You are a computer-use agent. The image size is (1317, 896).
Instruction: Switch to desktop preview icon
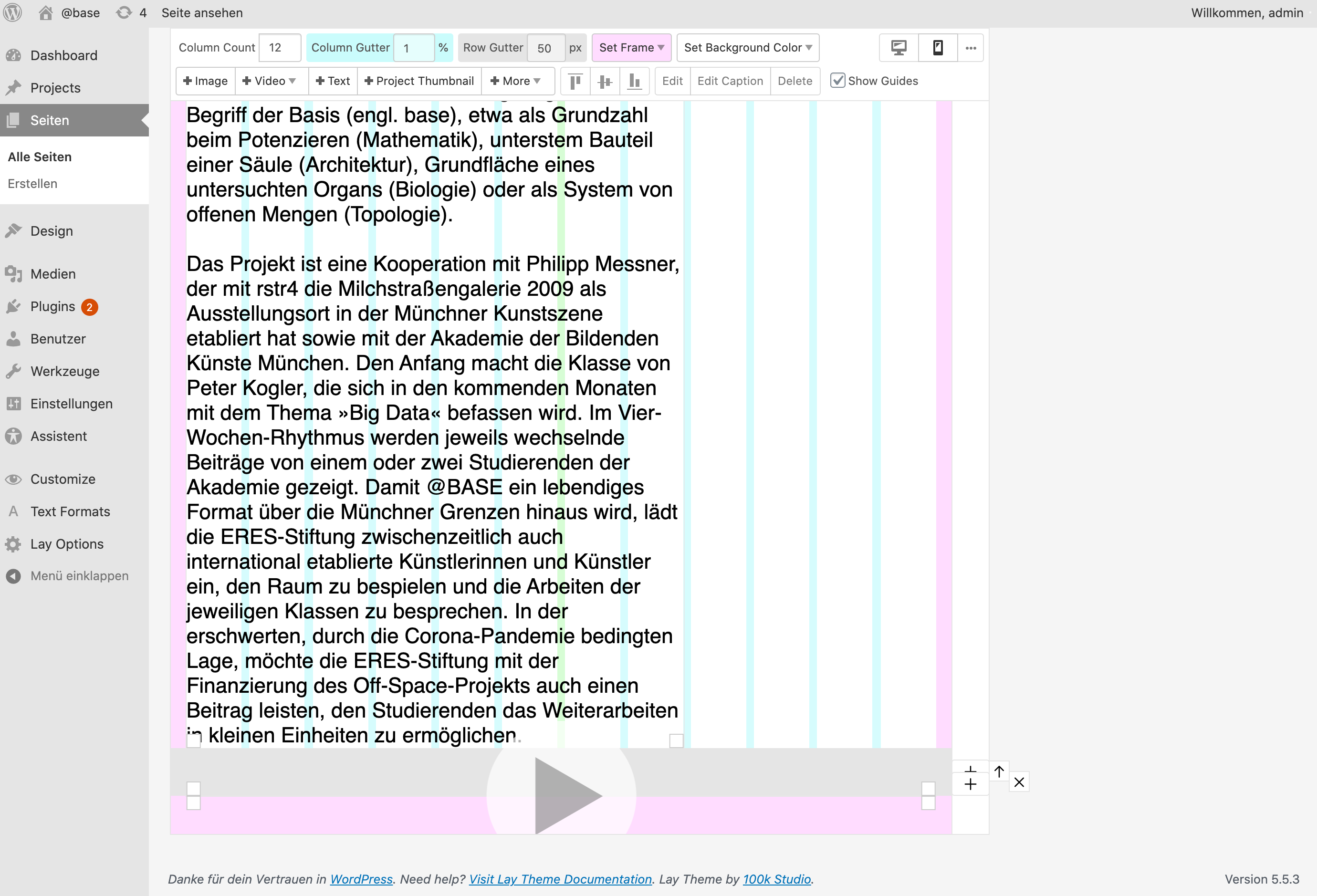tap(898, 48)
